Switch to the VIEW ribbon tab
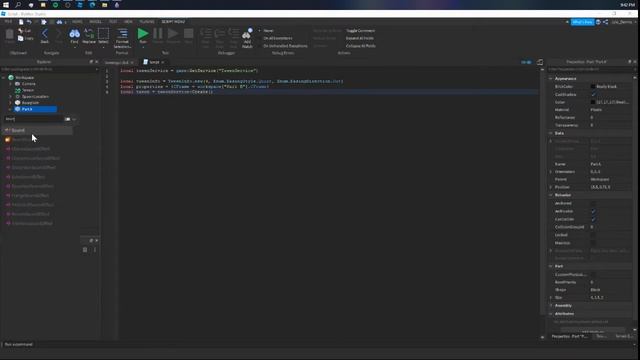Viewport: 640px width, 360px height. pos(128,22)
